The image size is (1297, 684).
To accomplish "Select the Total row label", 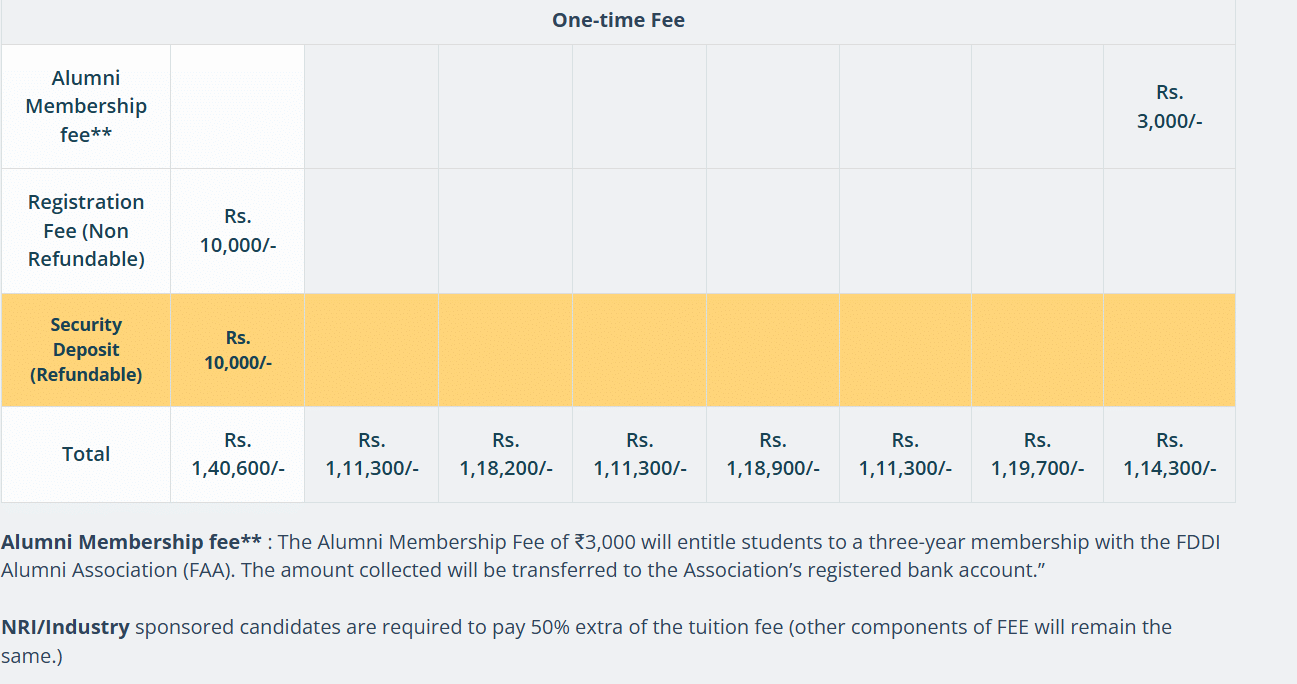I will pyautogui.click(x=86, y=454).
